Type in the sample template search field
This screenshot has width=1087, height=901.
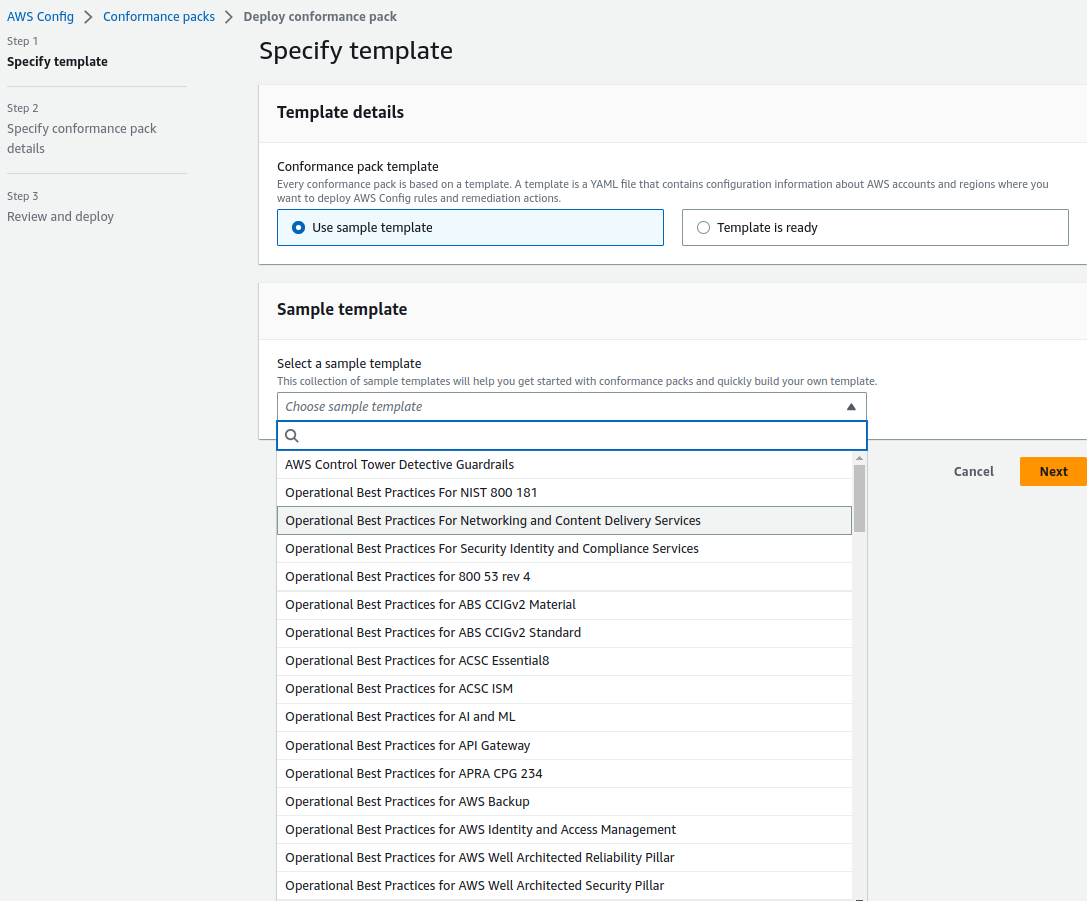(x=580, y=436)
